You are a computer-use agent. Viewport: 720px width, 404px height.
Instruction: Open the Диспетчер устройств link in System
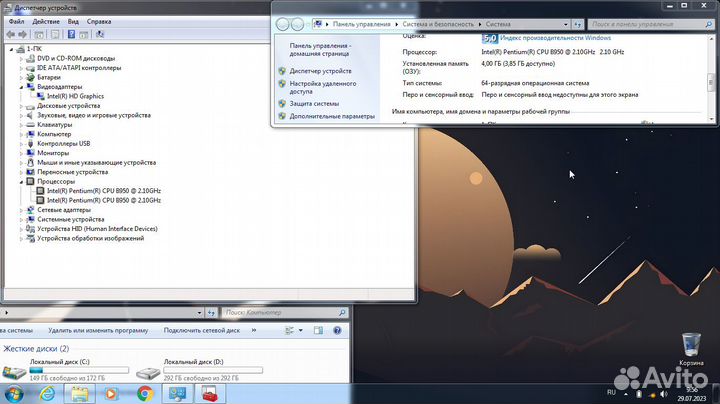tap(321, 71)
